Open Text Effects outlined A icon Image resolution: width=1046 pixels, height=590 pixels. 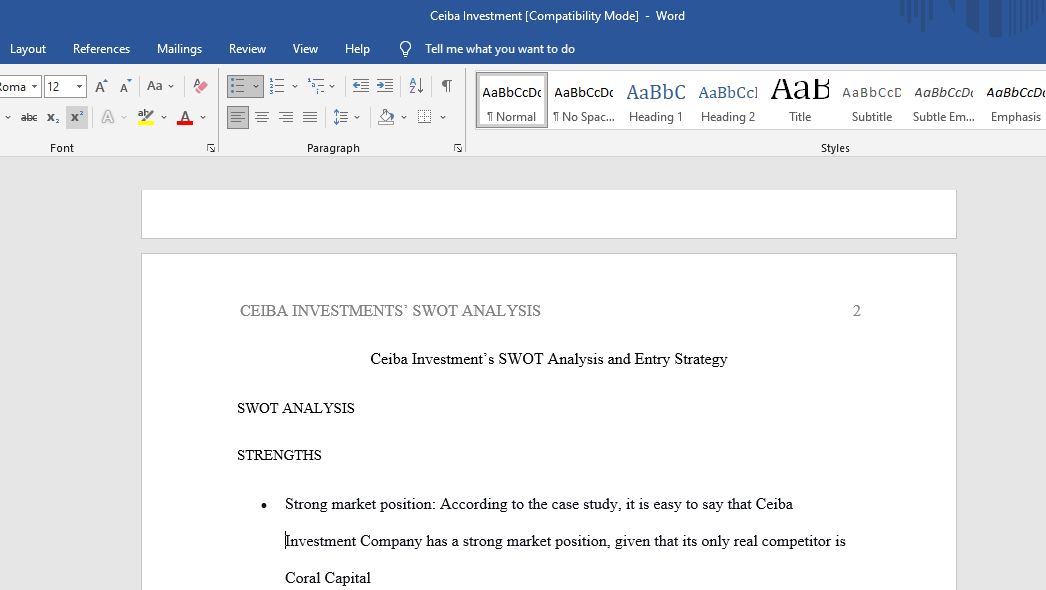pyautogui.click(x=107, y=117)
